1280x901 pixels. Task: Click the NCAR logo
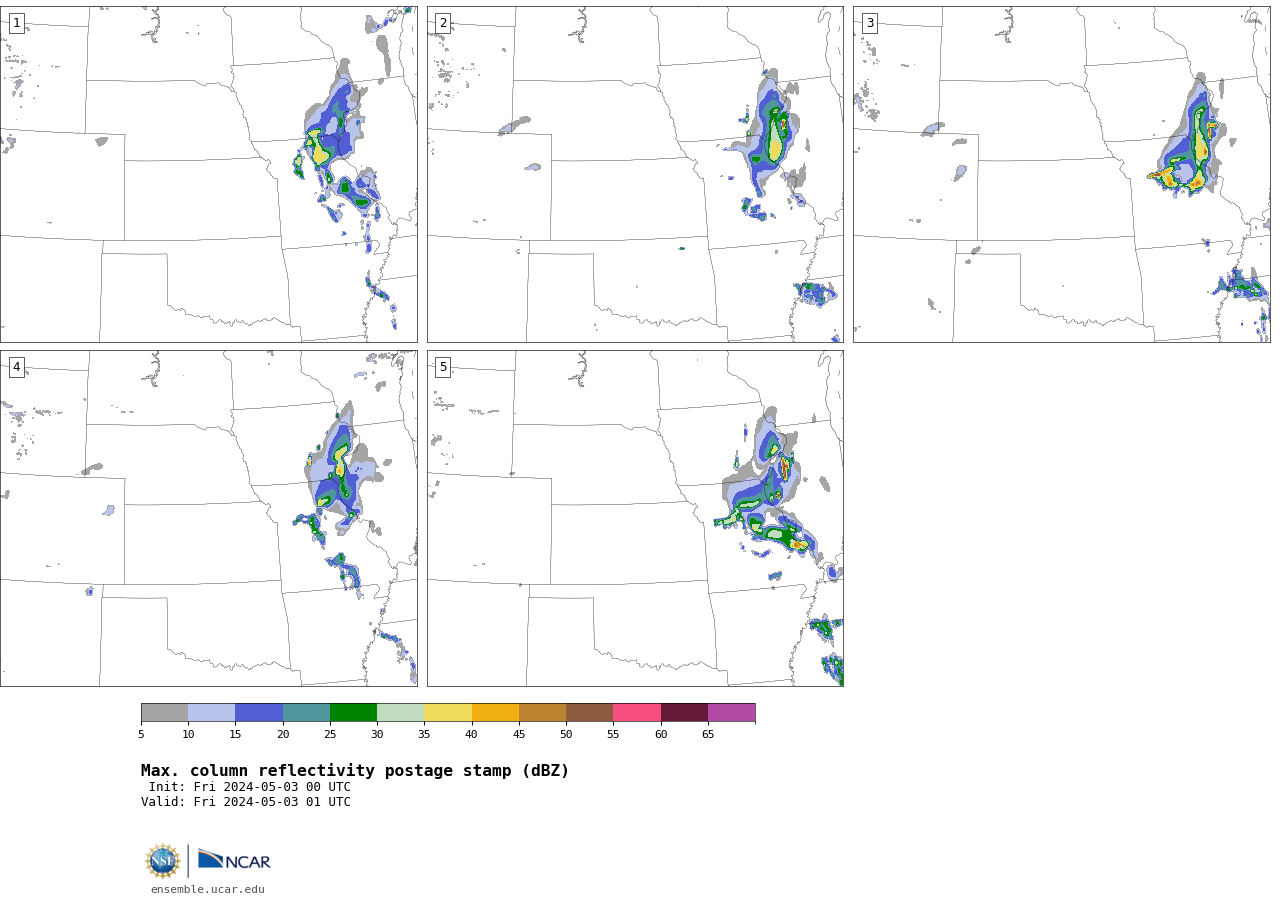tap(234, 861)
